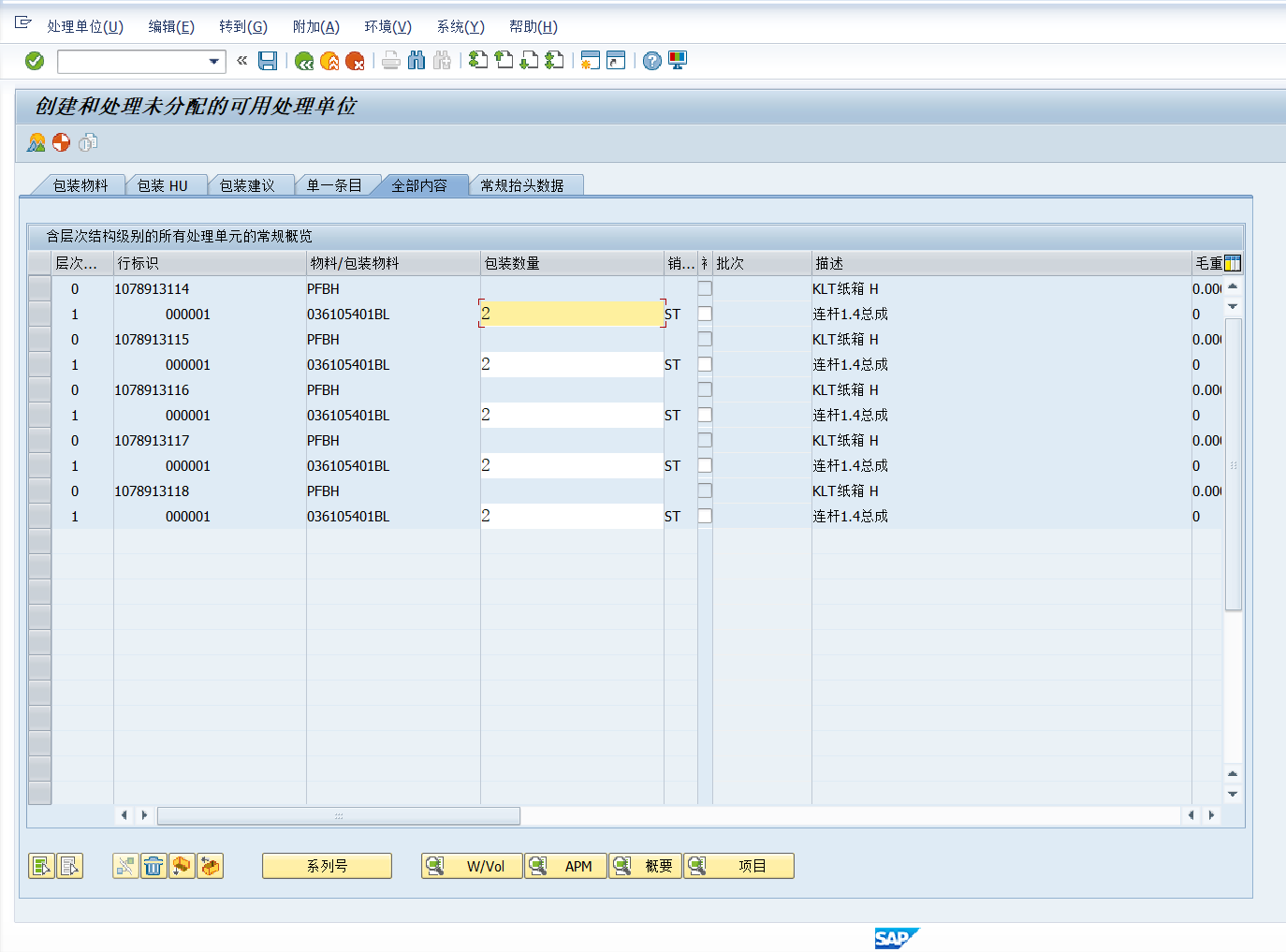Toggle checkbox in the first 000001 row
Screen dimensions: 1286x952
pyautogui.click(x=705, y=314)
